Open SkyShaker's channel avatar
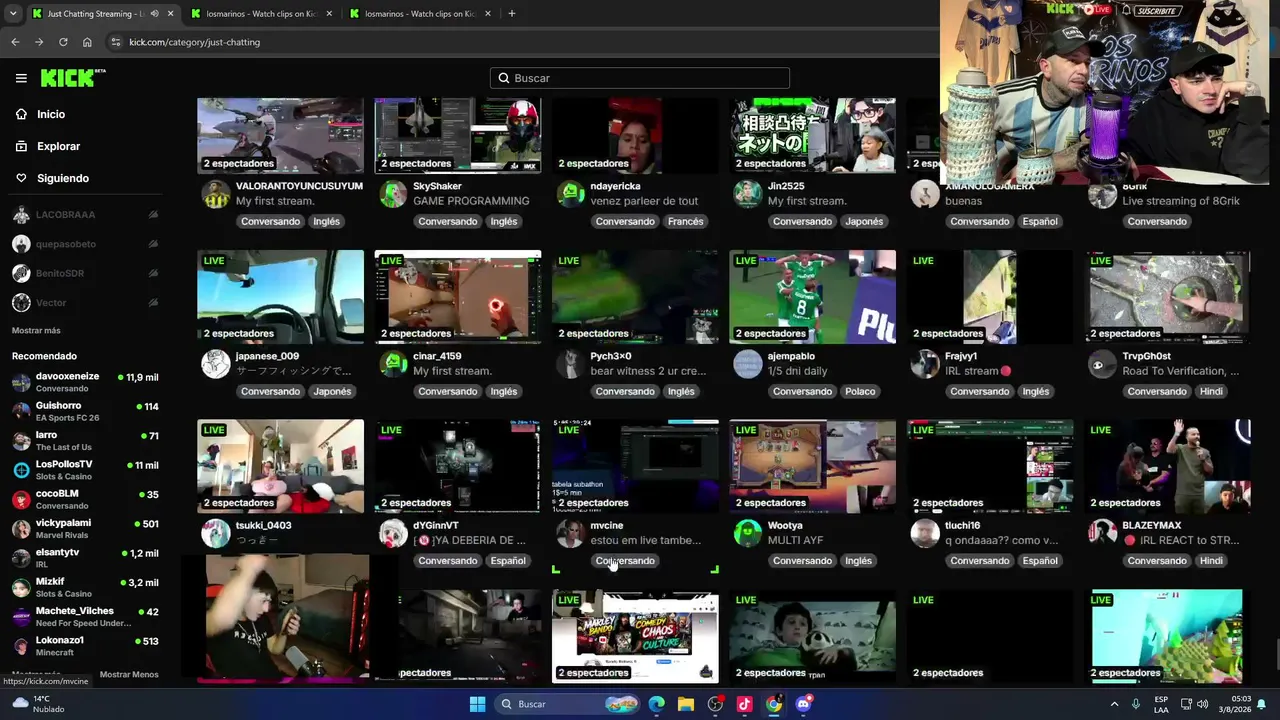 pos(393,194)
